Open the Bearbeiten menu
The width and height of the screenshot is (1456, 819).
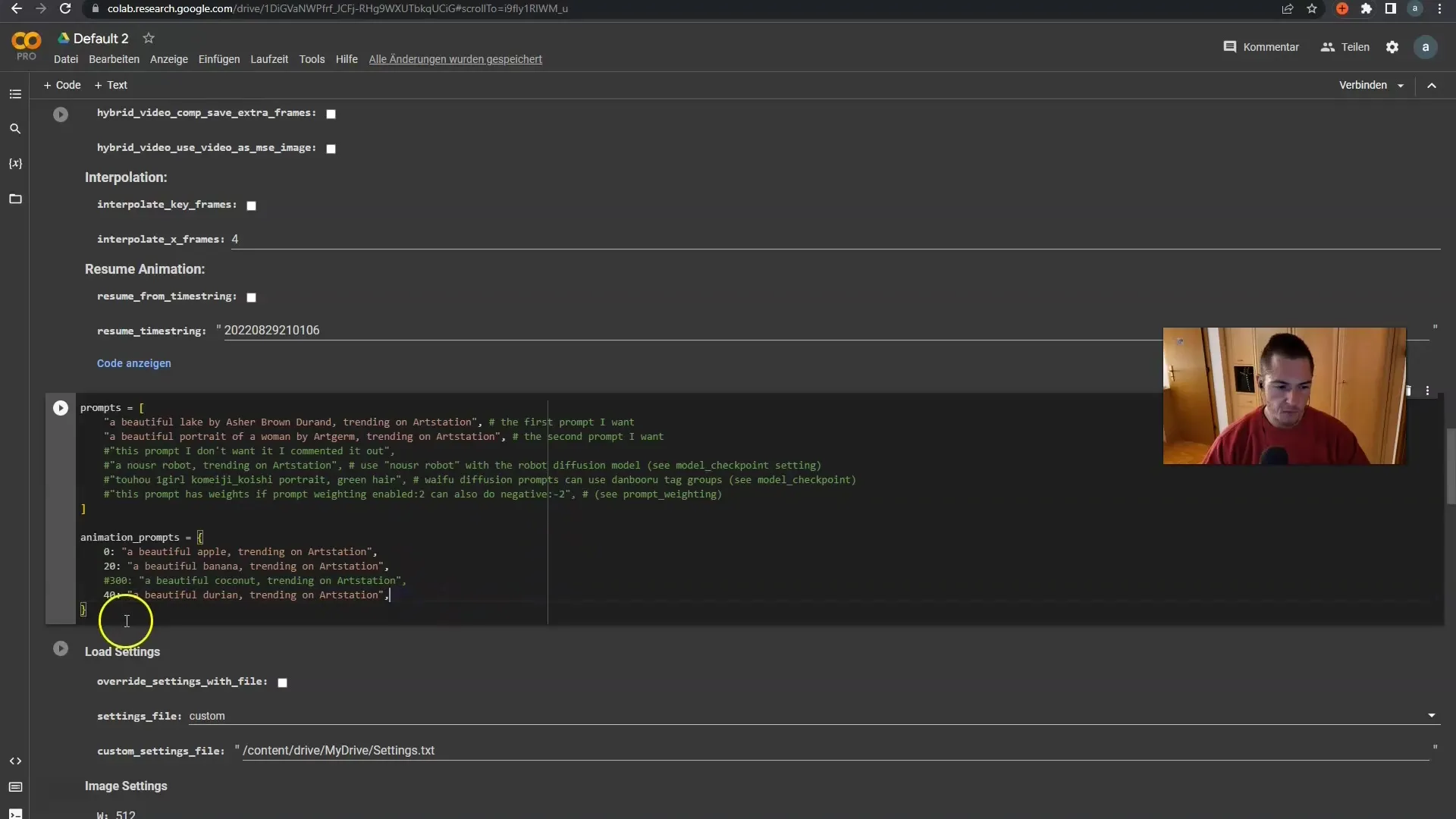[x=114, y=59]
